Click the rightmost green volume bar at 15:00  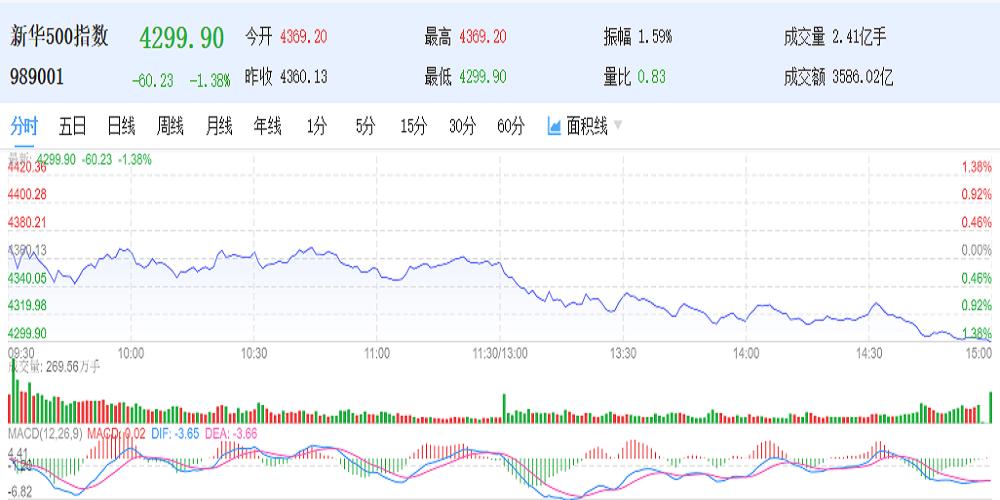point(990,408)
